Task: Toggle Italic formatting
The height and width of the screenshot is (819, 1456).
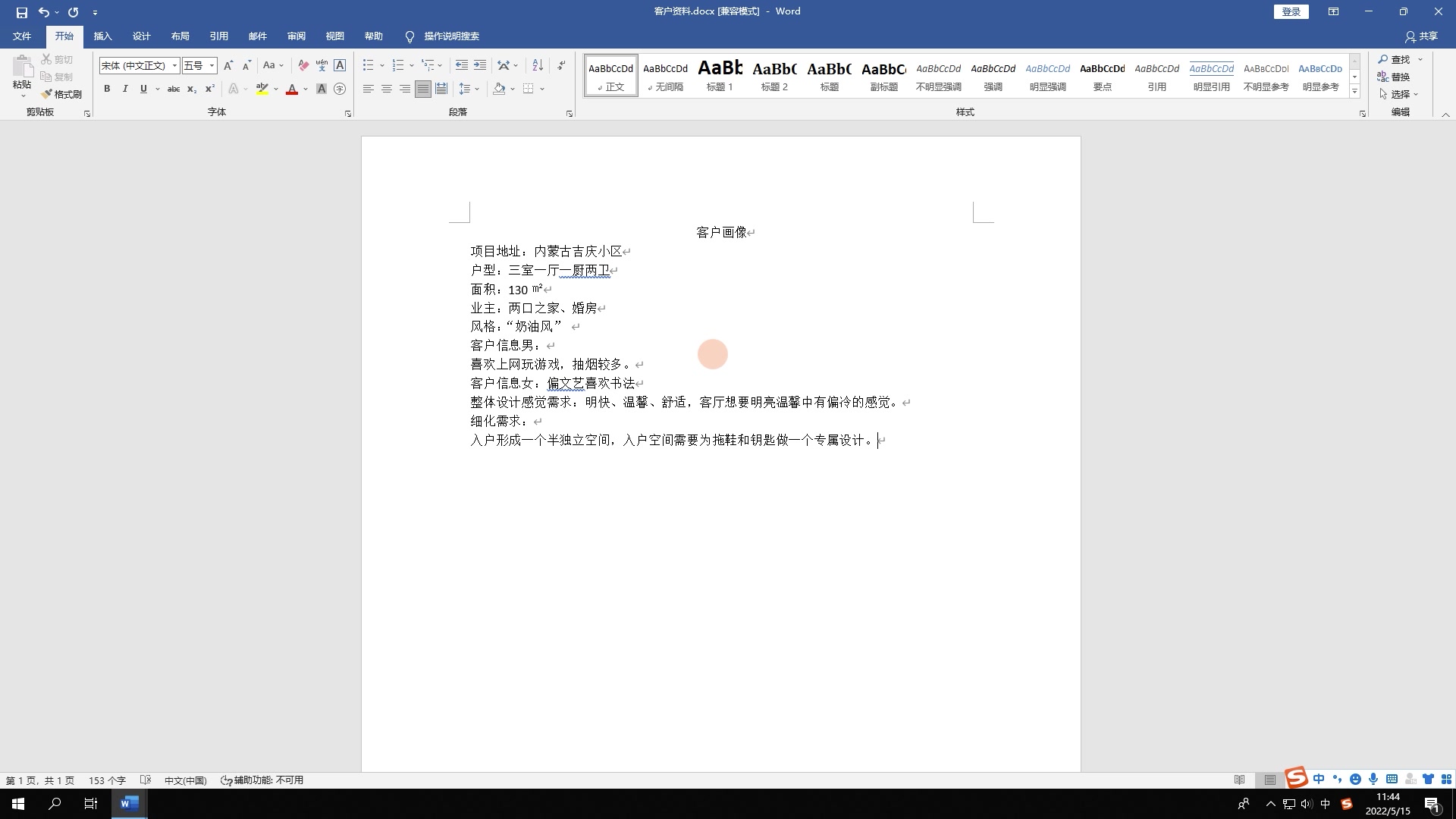Action: click(125, 89)
